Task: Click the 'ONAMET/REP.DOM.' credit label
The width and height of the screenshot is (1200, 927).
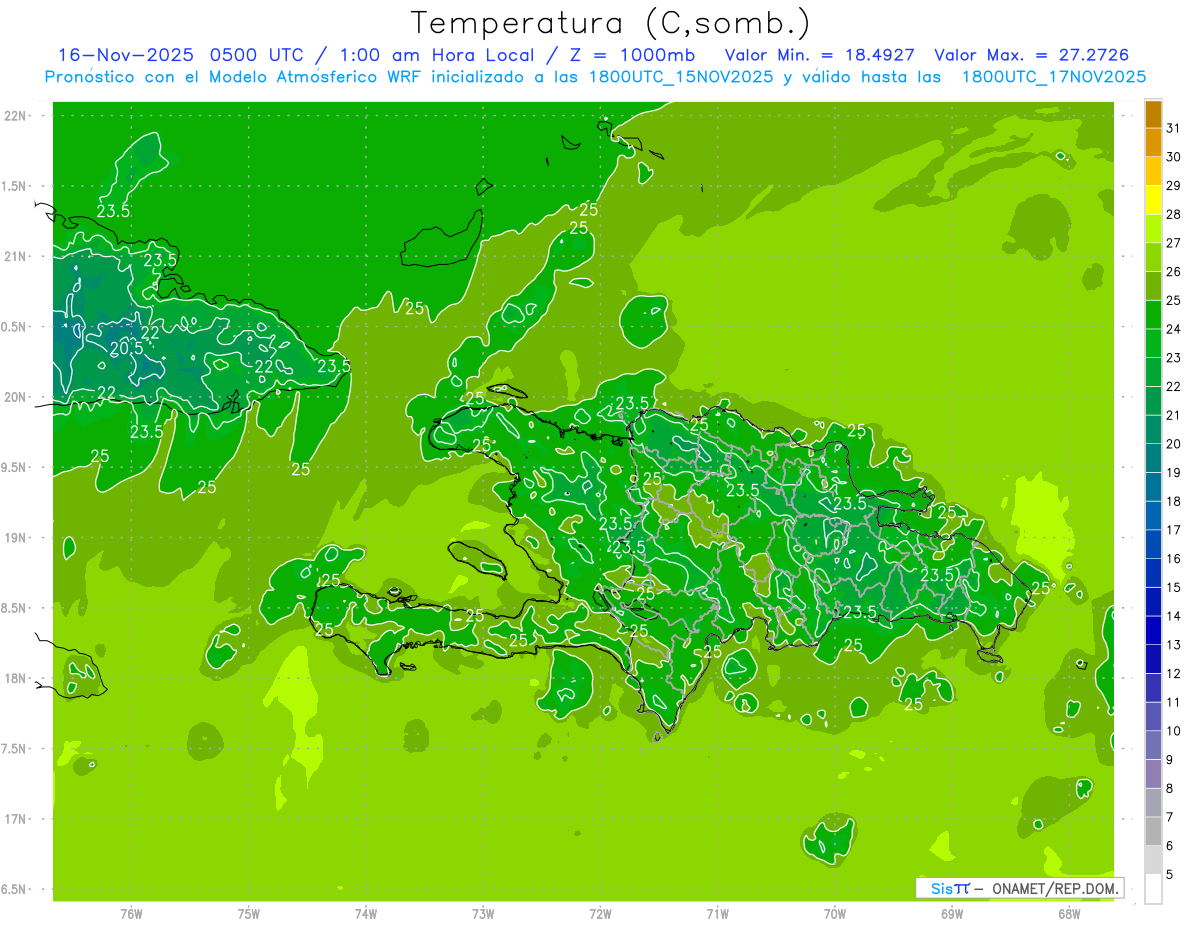Action: coord(1054,888)
